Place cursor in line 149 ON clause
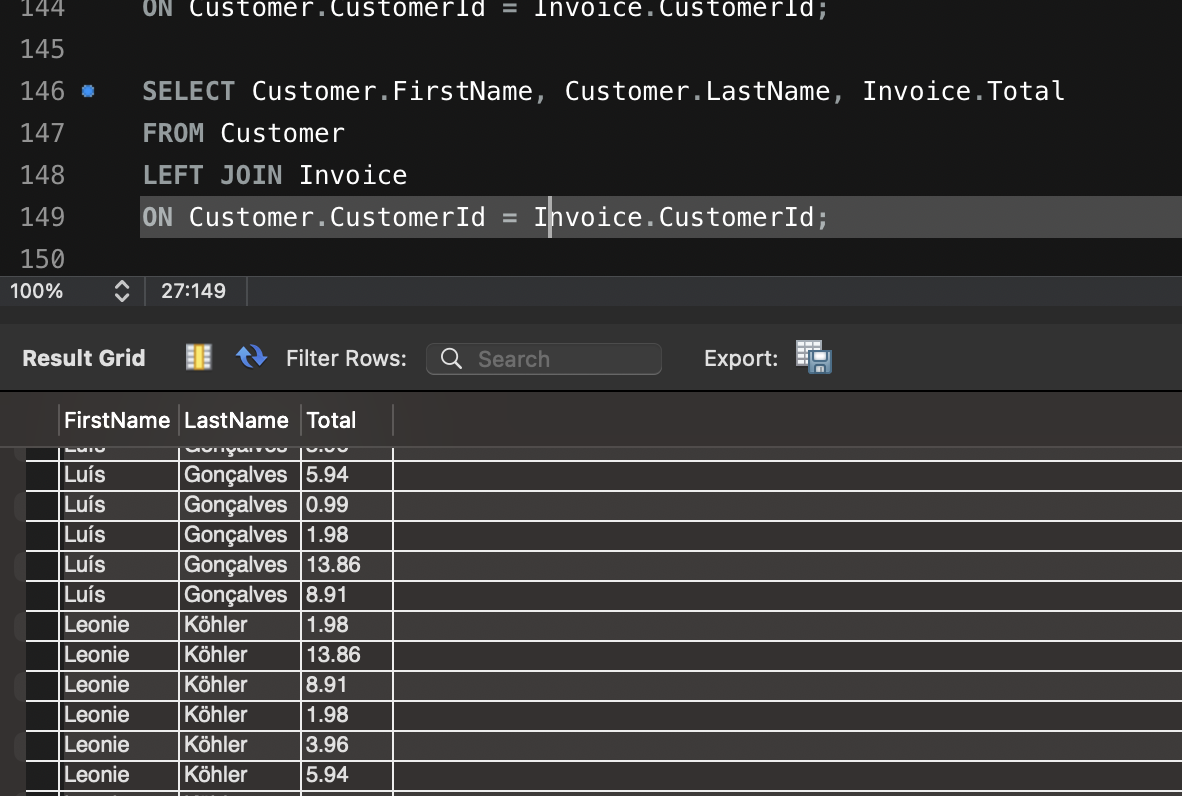This screenshot has width=1182, height=796. click(x=485, y=217)
